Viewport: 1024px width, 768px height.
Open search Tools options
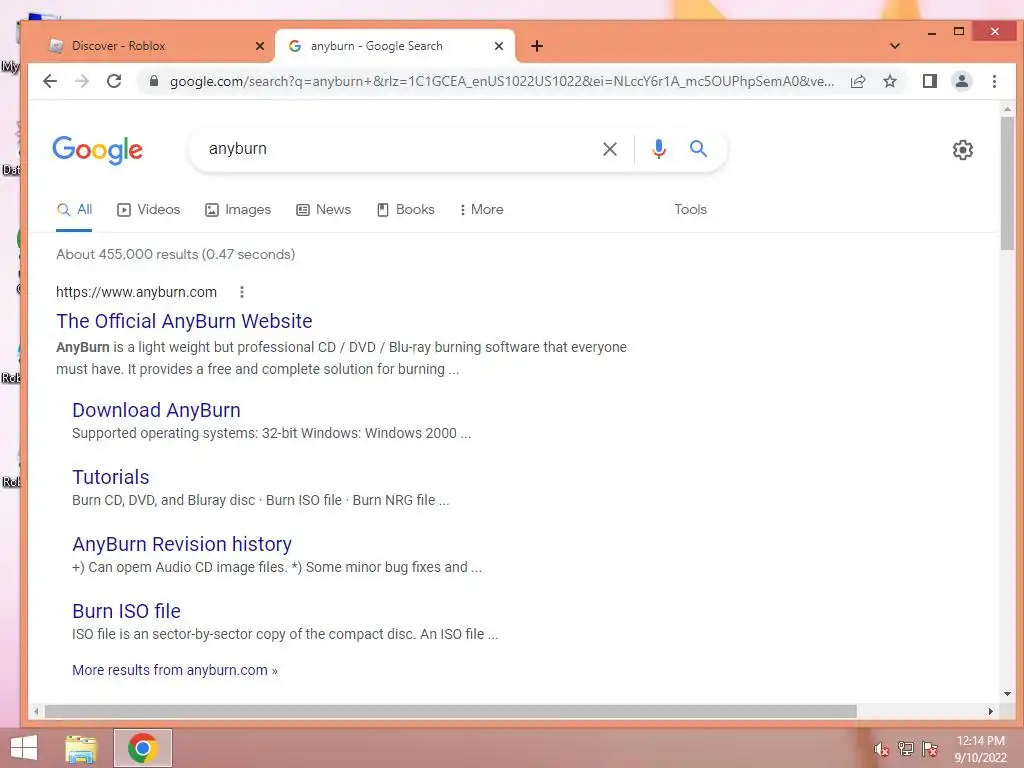[x=690, y=210]
